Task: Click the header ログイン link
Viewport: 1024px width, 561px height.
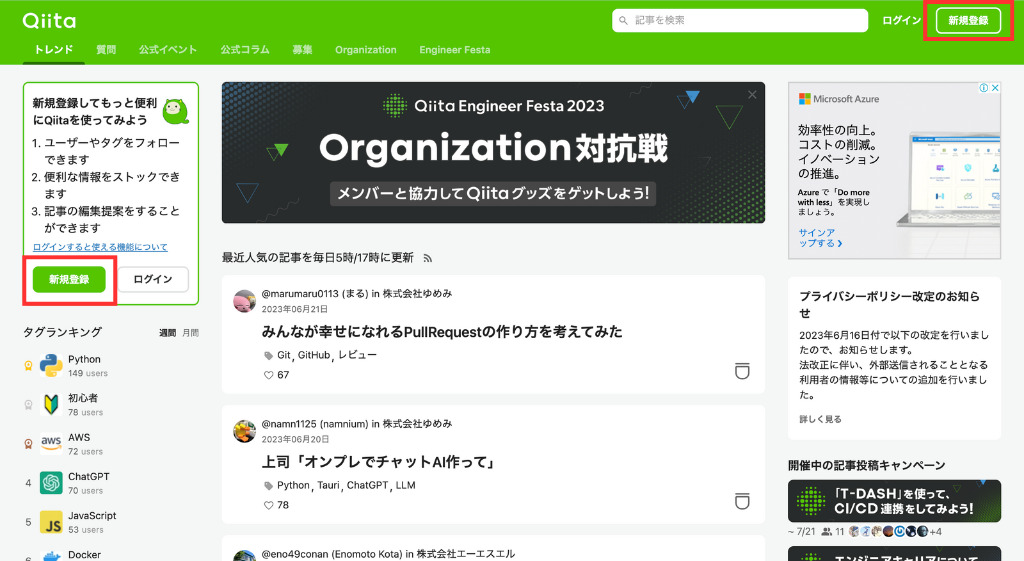Action: tap(901, 20)
